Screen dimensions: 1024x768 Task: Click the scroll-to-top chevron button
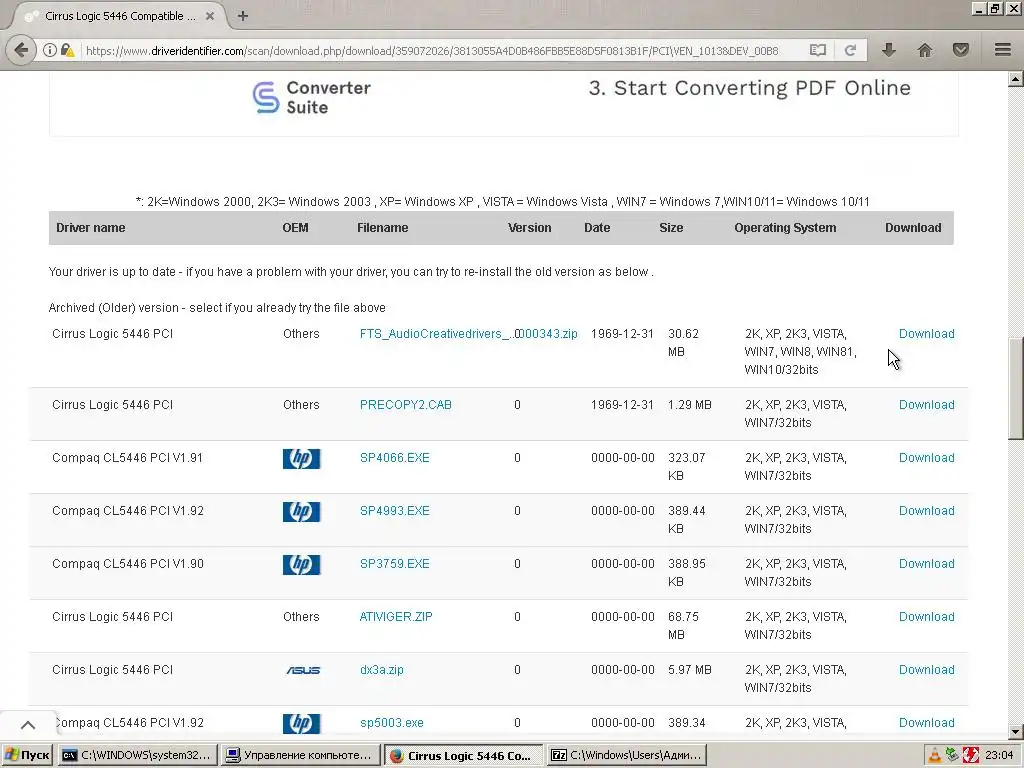point(27,725)
